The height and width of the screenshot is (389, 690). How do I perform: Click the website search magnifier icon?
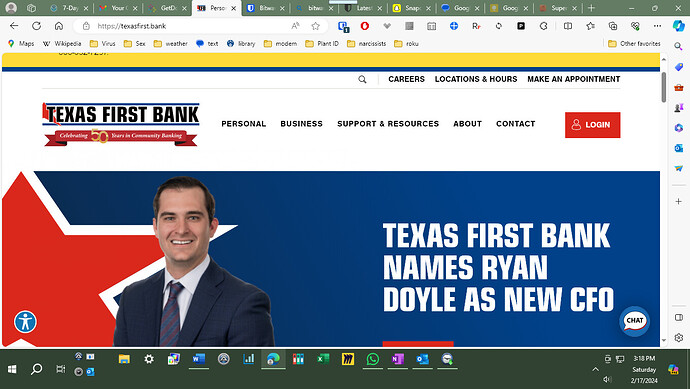(x=362, y=79)
